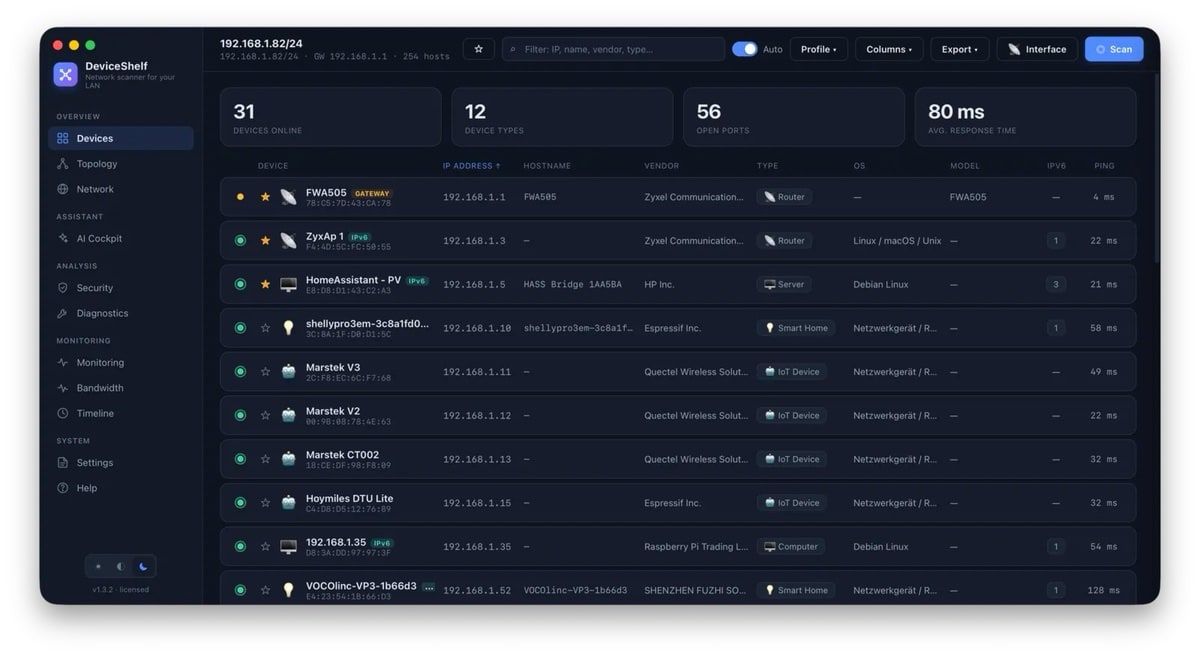This screenshot has height=657, width=1200.
Task: Star the shellypro3em device
Action: point(265,328)
